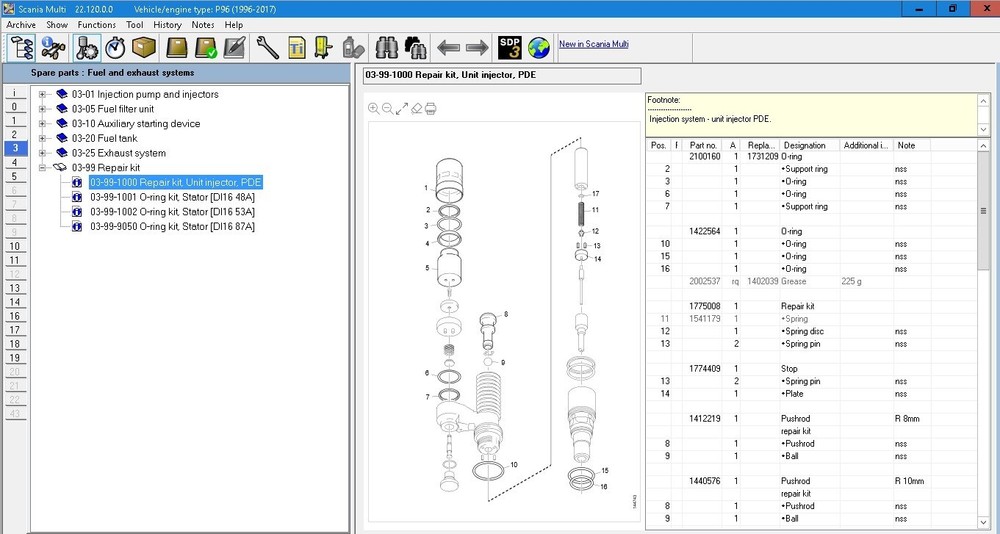Open the Functions menu
Screen dimensions: 1000x534
click(x=97, y=25)
